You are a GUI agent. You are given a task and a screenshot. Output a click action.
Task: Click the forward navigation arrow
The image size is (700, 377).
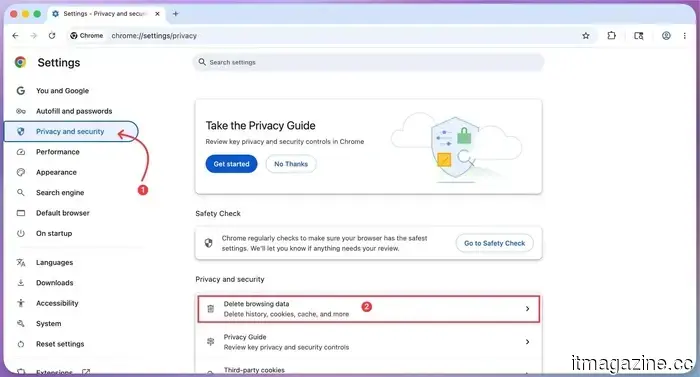pos(33,36)
